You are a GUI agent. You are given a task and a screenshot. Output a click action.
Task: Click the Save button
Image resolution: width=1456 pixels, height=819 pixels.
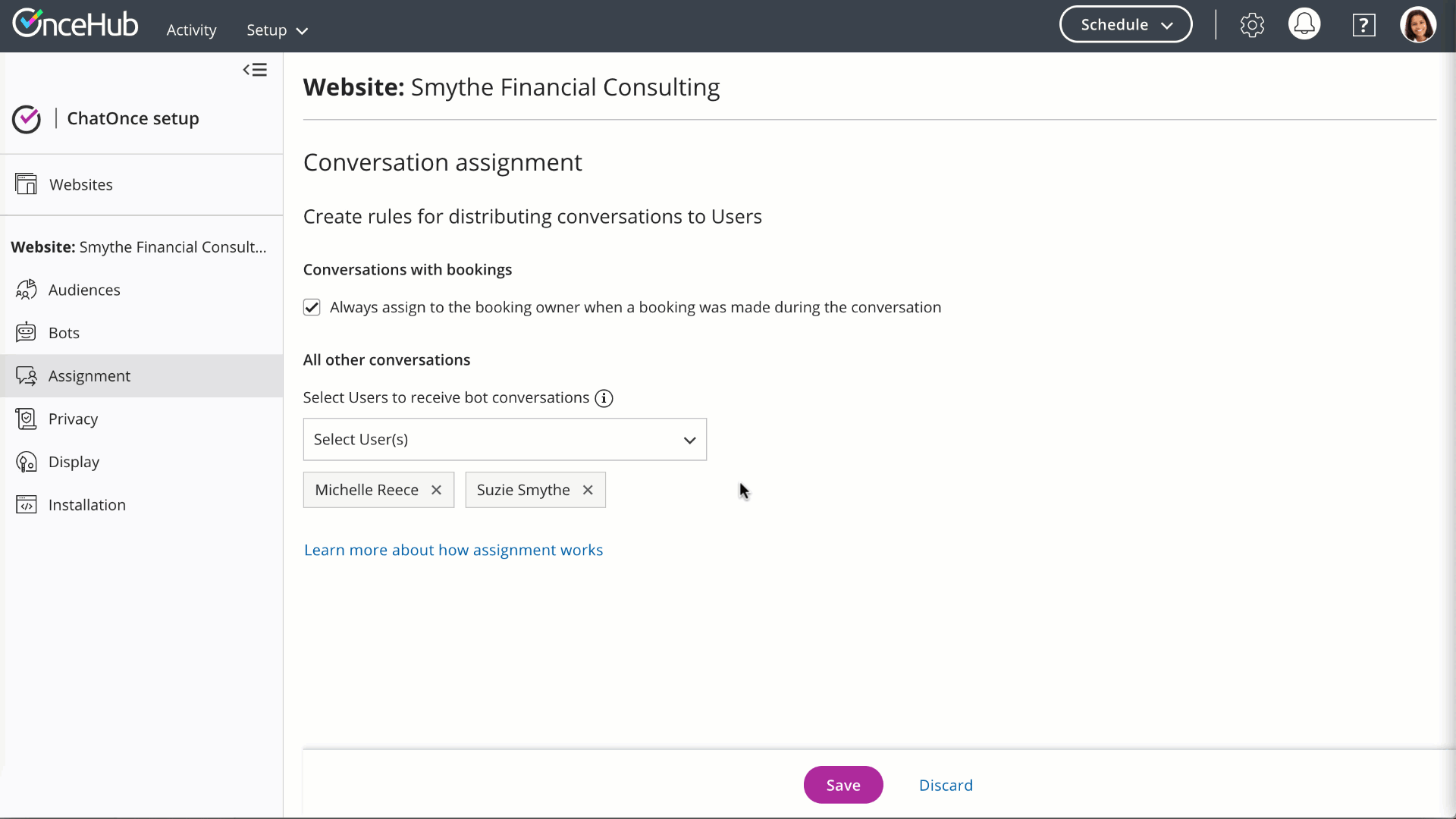tap(843, 785)
